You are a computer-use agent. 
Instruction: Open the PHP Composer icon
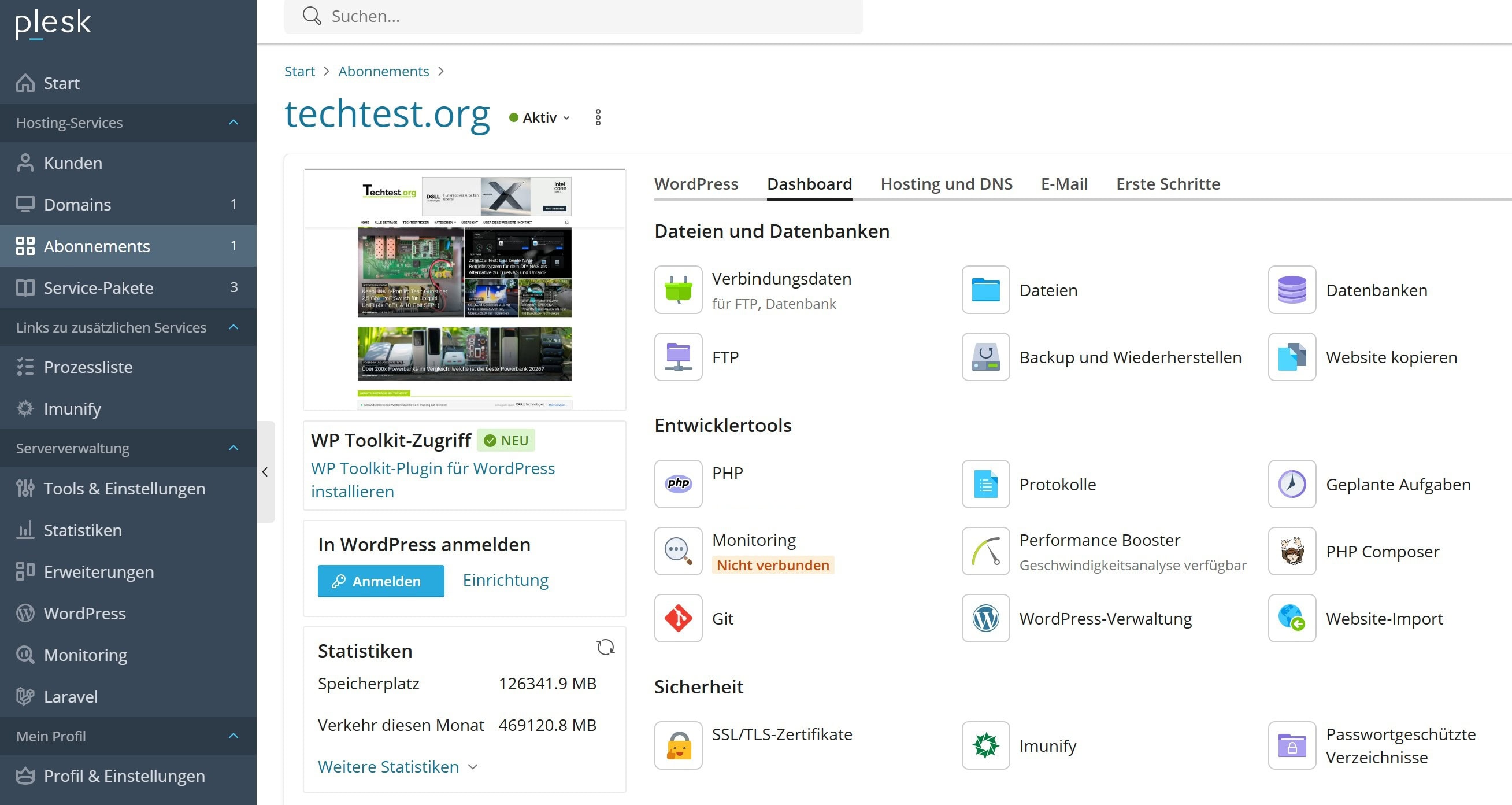1292,551
